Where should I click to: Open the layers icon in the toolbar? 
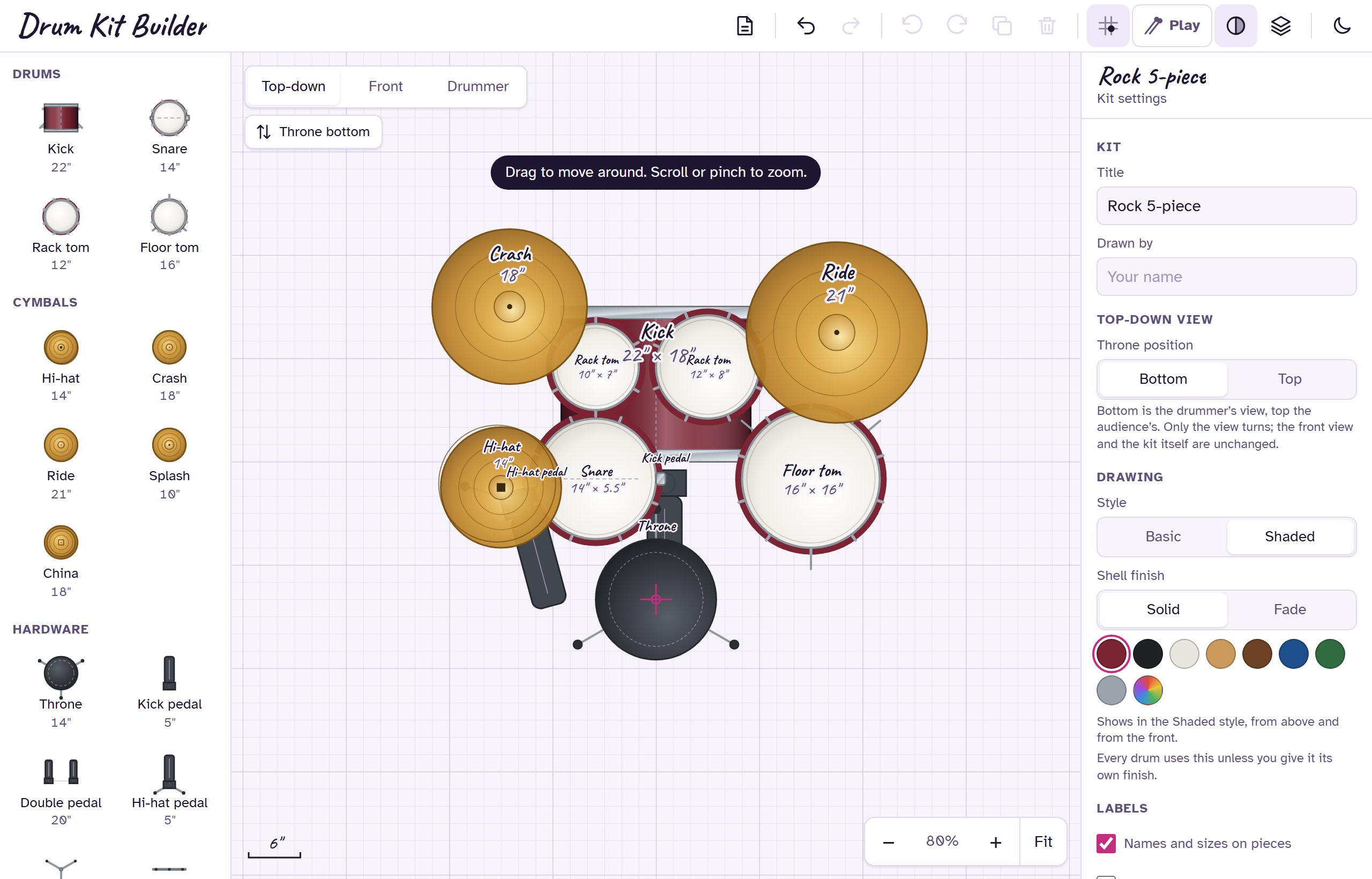coord(1281,26)
